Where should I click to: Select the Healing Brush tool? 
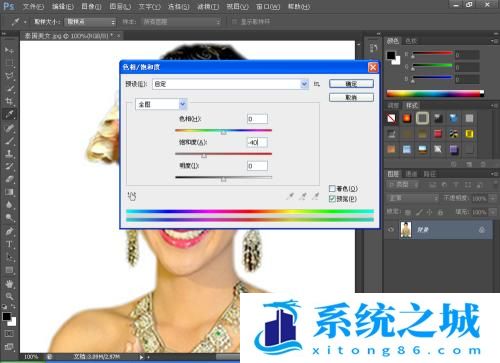(x=9, y=128)
